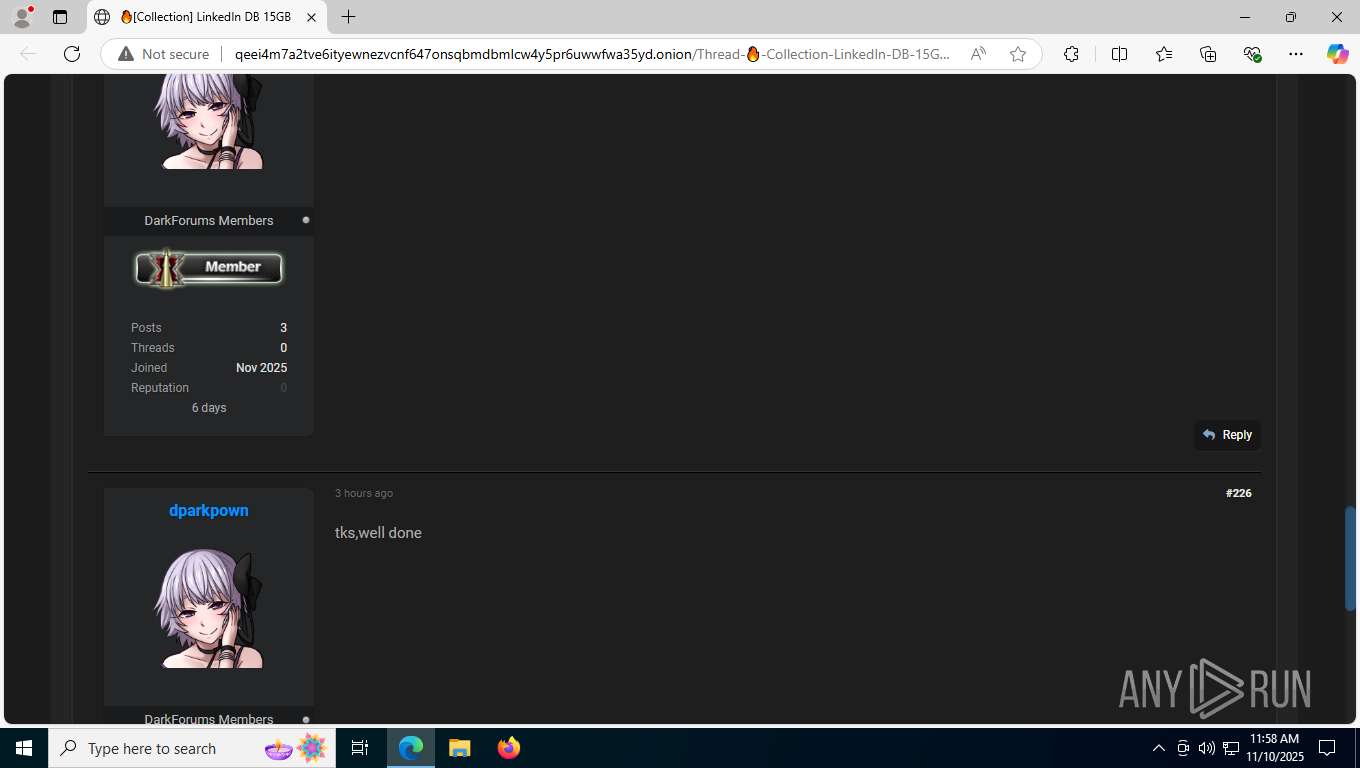The height and width of the screenshot is (768, 1360).
Task: Click the upper 'DarkForums Members' group label
Action: click(x=209, y=220)
